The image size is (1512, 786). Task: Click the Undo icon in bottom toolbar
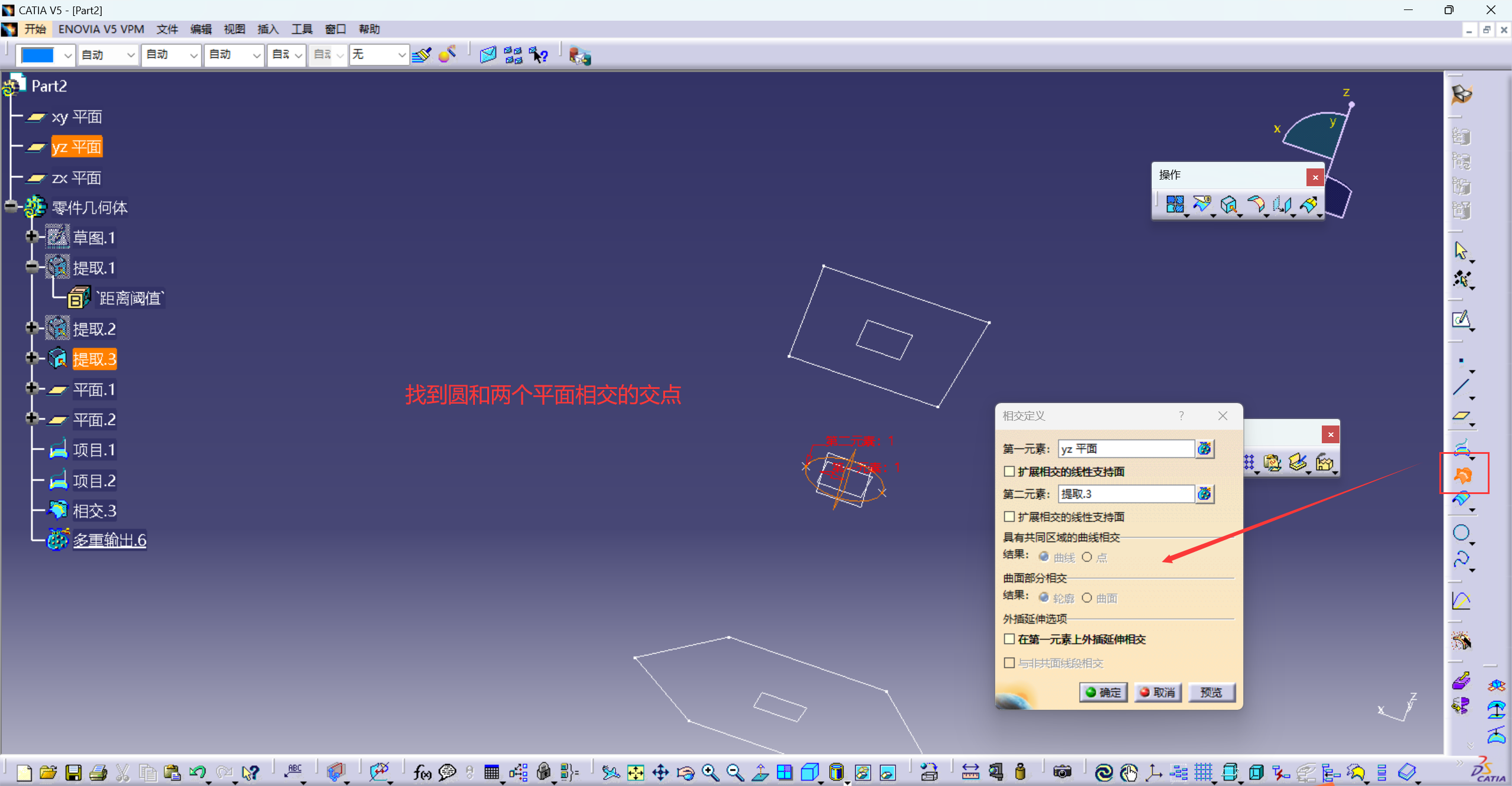click(197, 772)
